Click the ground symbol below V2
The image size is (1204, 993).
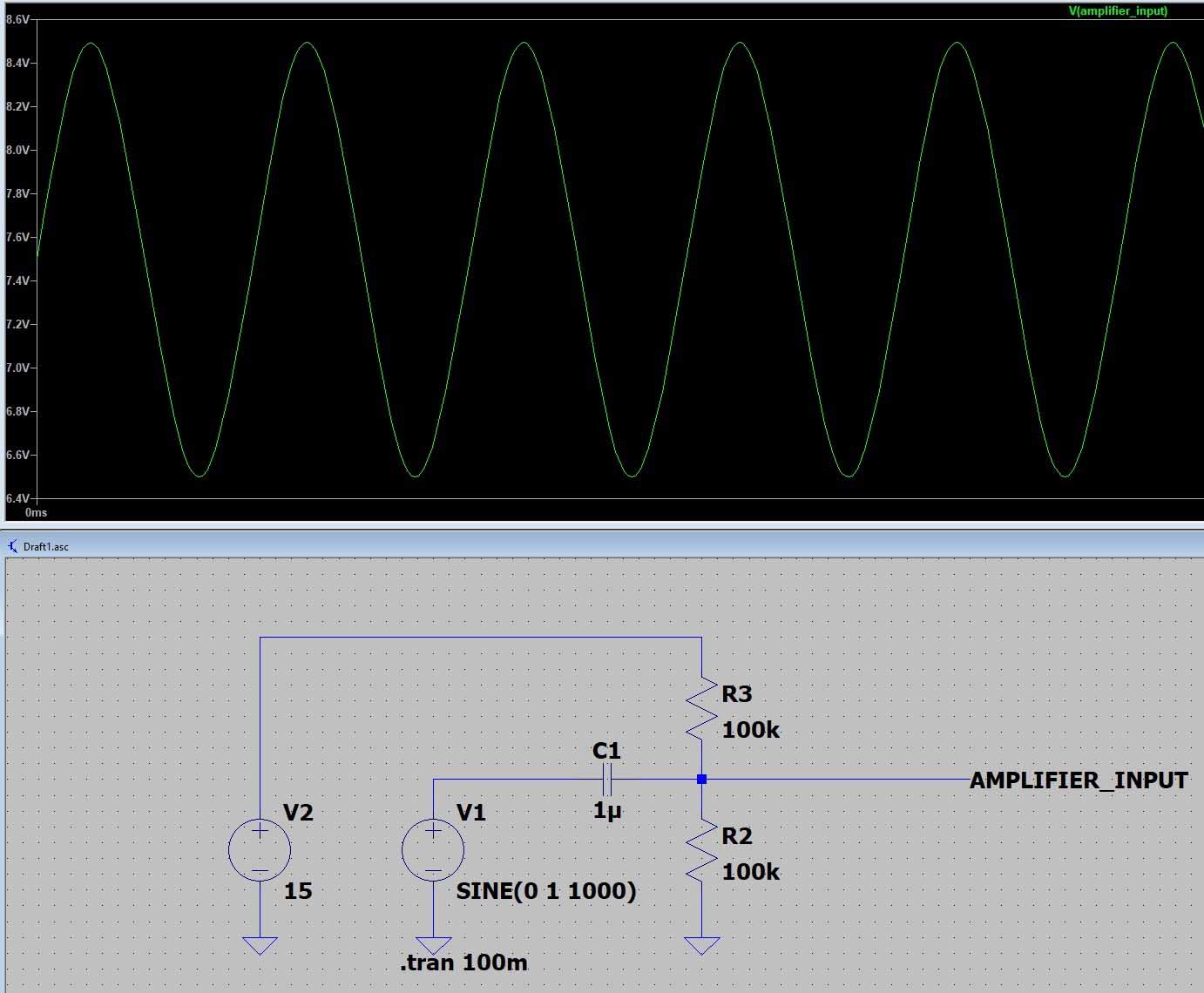click(x=260, y=945)
